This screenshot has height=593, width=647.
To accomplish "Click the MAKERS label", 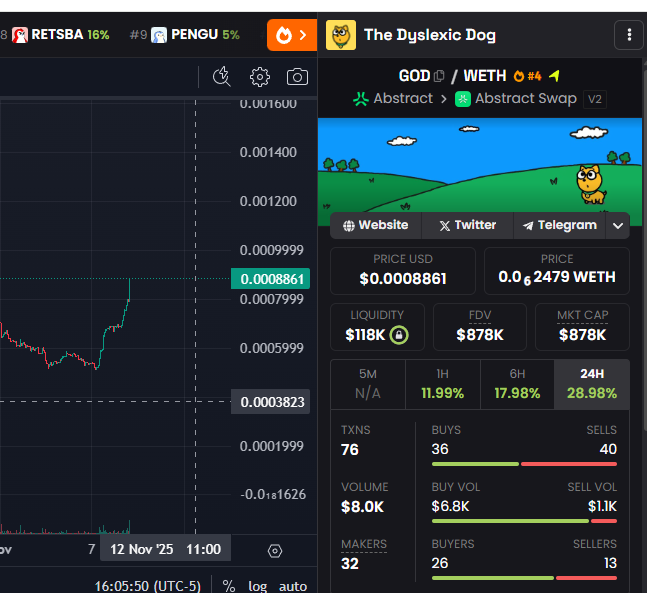I will pyautogui.click(x=364, y=544).
